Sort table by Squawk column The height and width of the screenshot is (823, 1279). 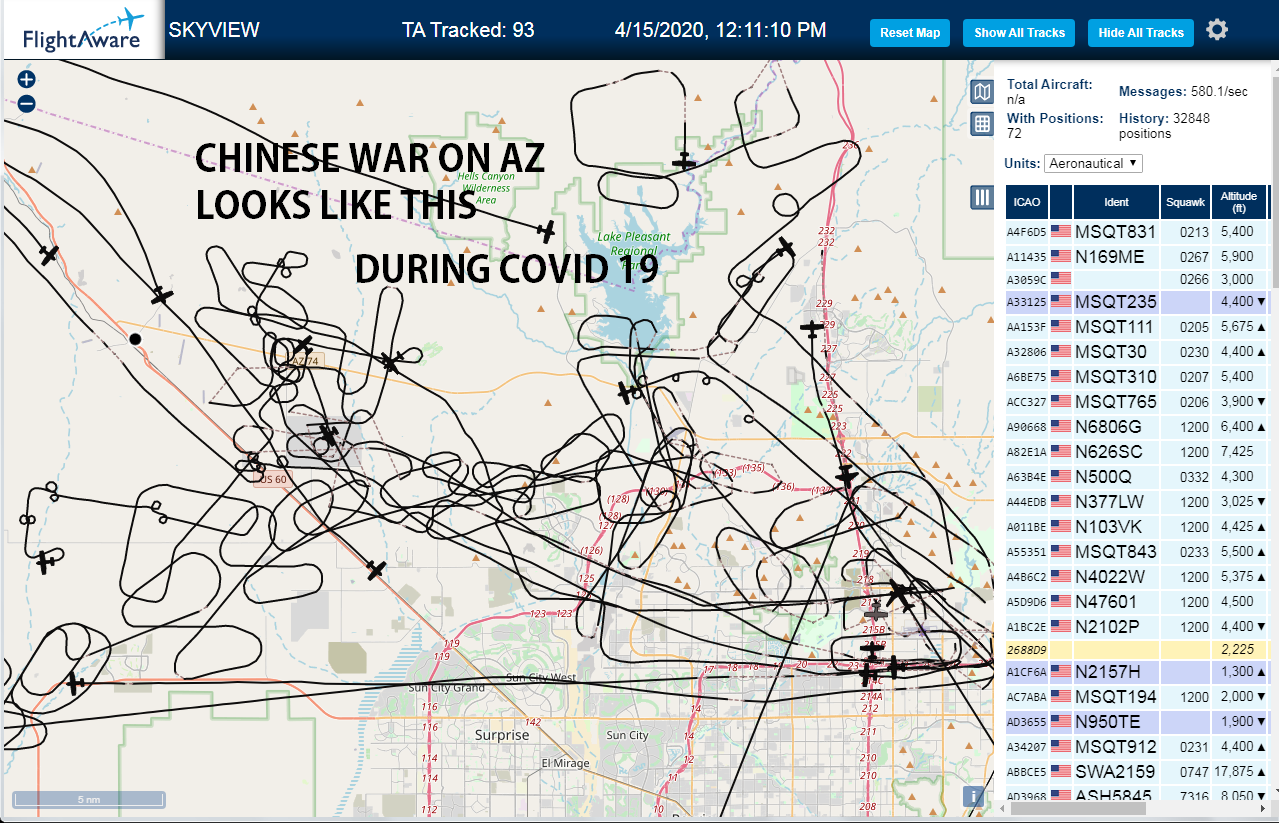point(1185,202)
